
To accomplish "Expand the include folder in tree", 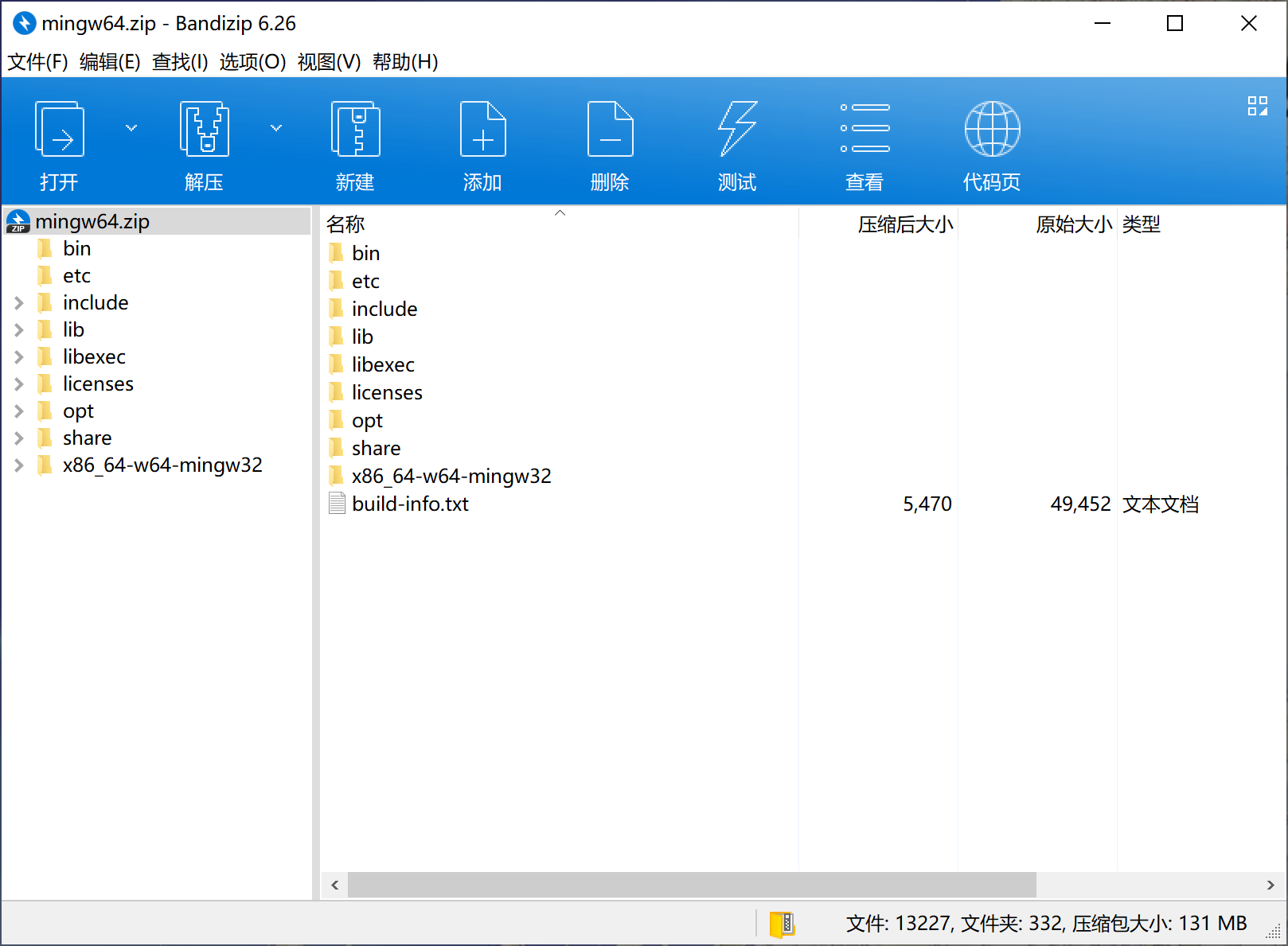I will point(19,303).
